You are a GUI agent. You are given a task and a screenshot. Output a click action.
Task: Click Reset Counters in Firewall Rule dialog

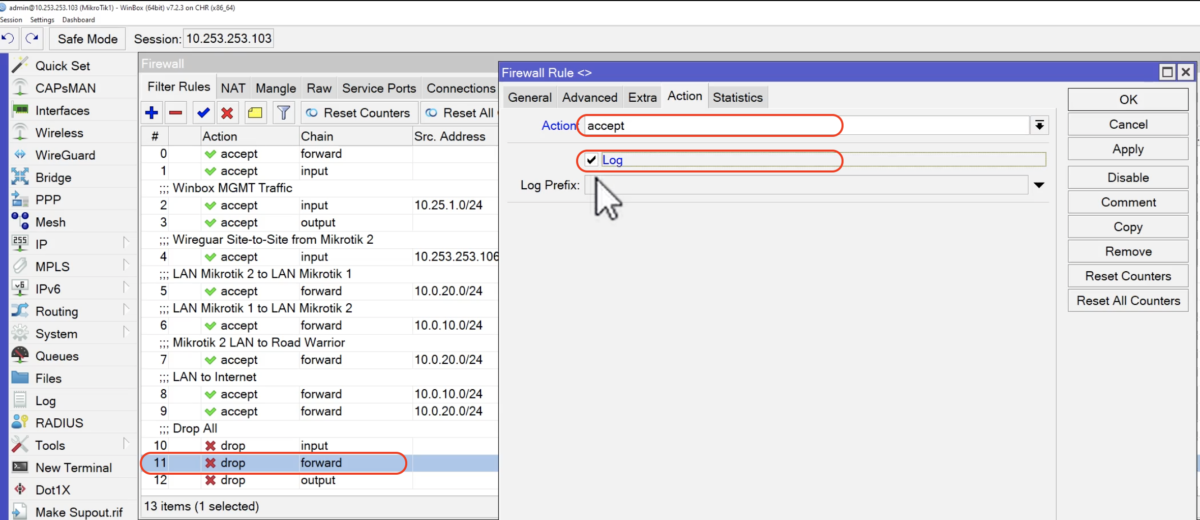tap(1128, 276)
